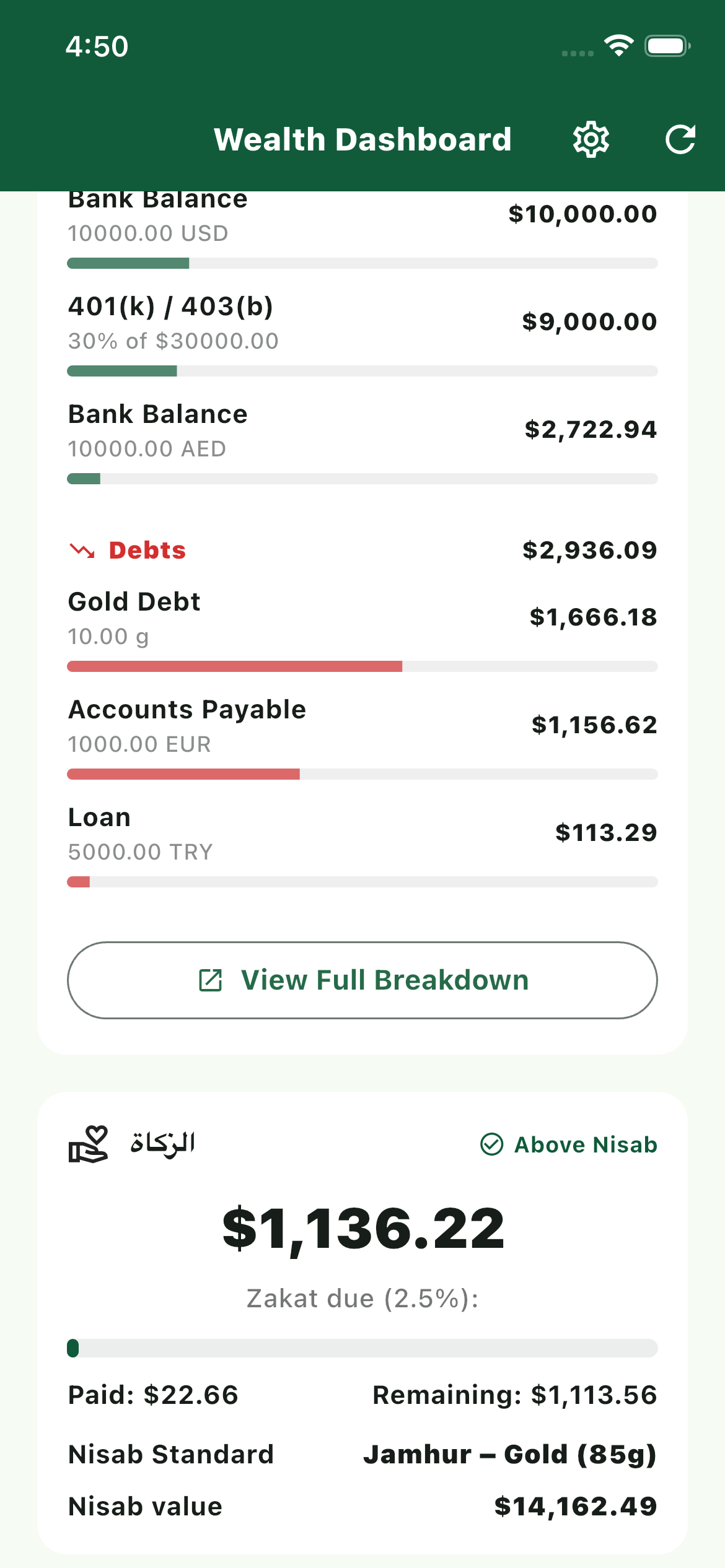Select the Loan 5000.00 TRY entry
725x1568 pixels.
point(362,834)
